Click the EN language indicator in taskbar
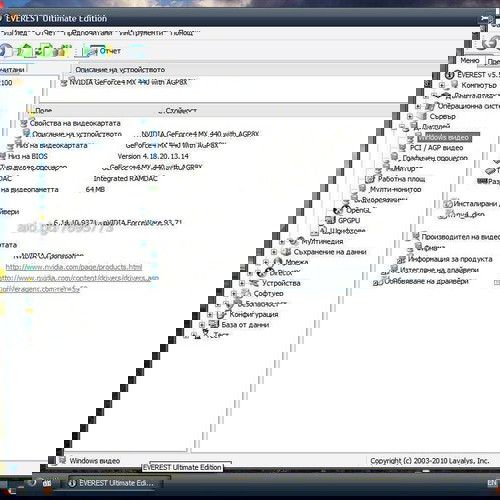This screenshot has width=500, height=500. click(492, 483)
